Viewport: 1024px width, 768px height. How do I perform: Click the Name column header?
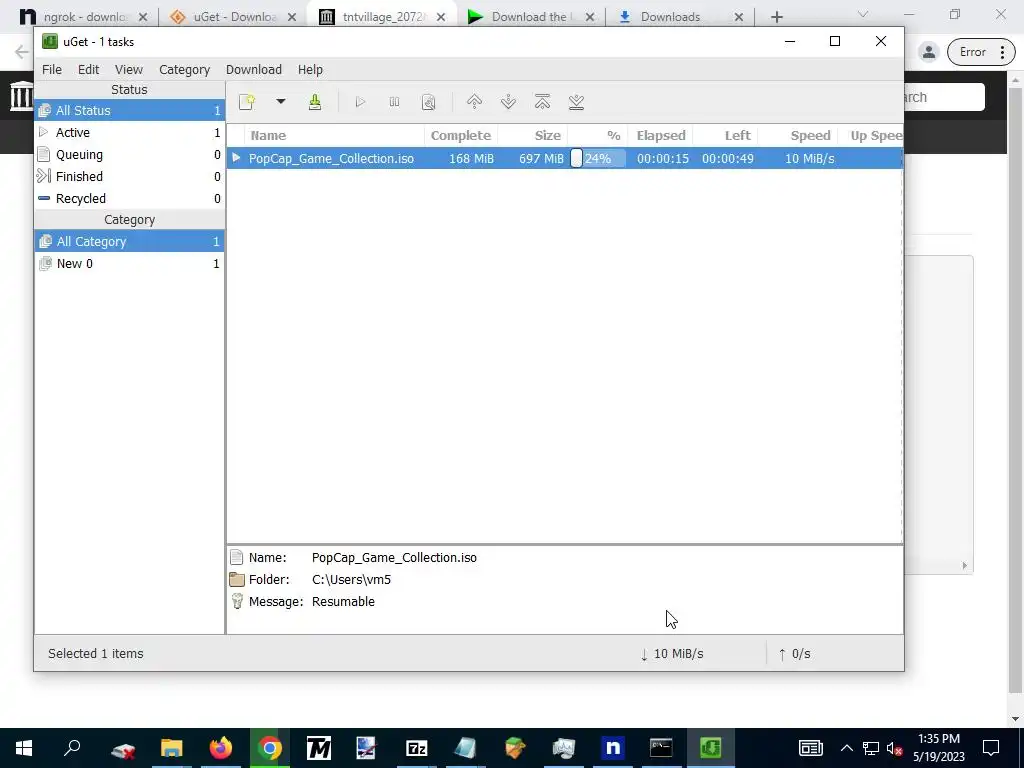pyautogui.click(x=334, y=135)
